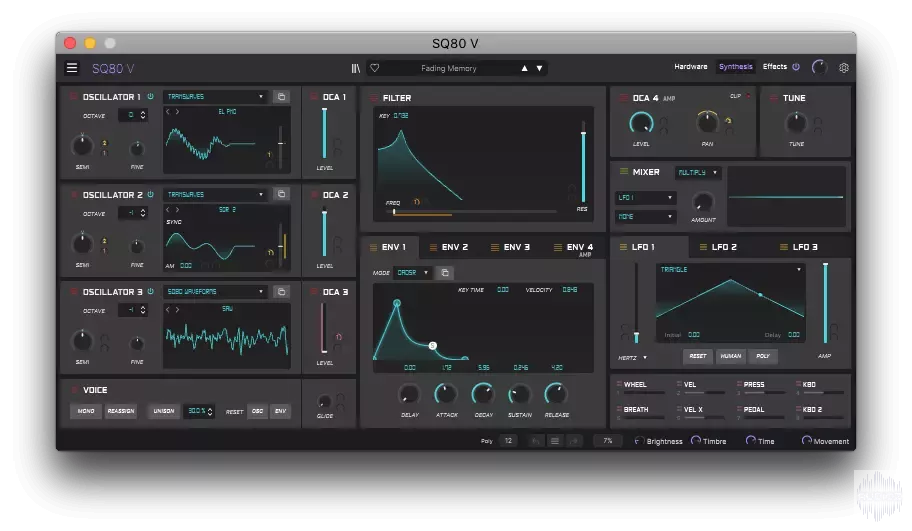Click the Glide knob

pos(324,401)
